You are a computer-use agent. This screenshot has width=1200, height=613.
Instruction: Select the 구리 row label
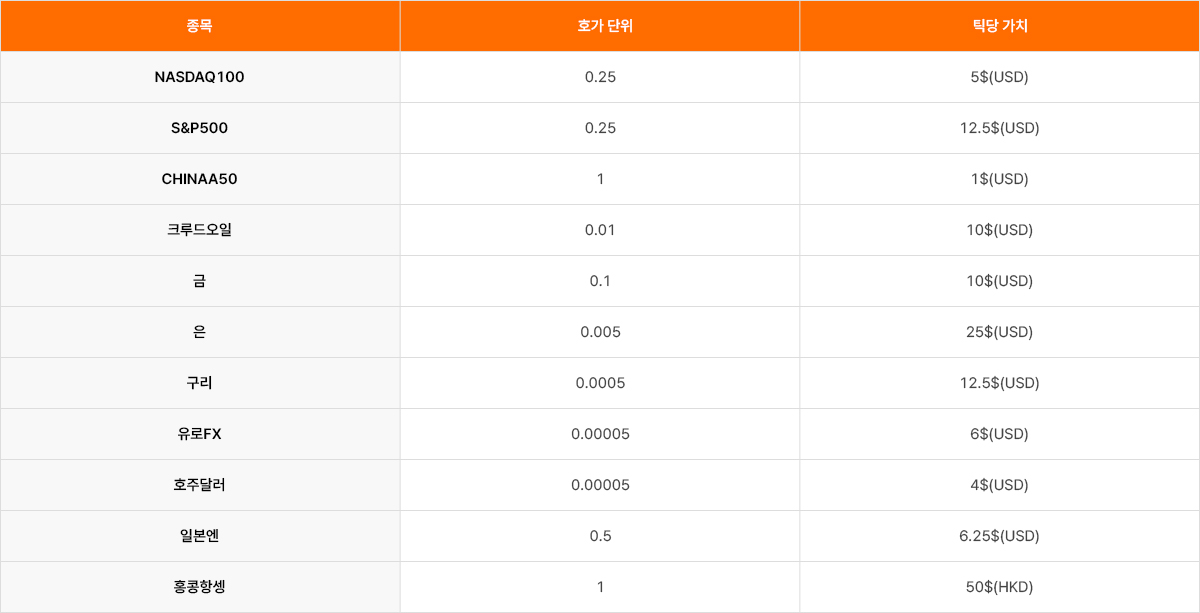(x=200, y=383)
